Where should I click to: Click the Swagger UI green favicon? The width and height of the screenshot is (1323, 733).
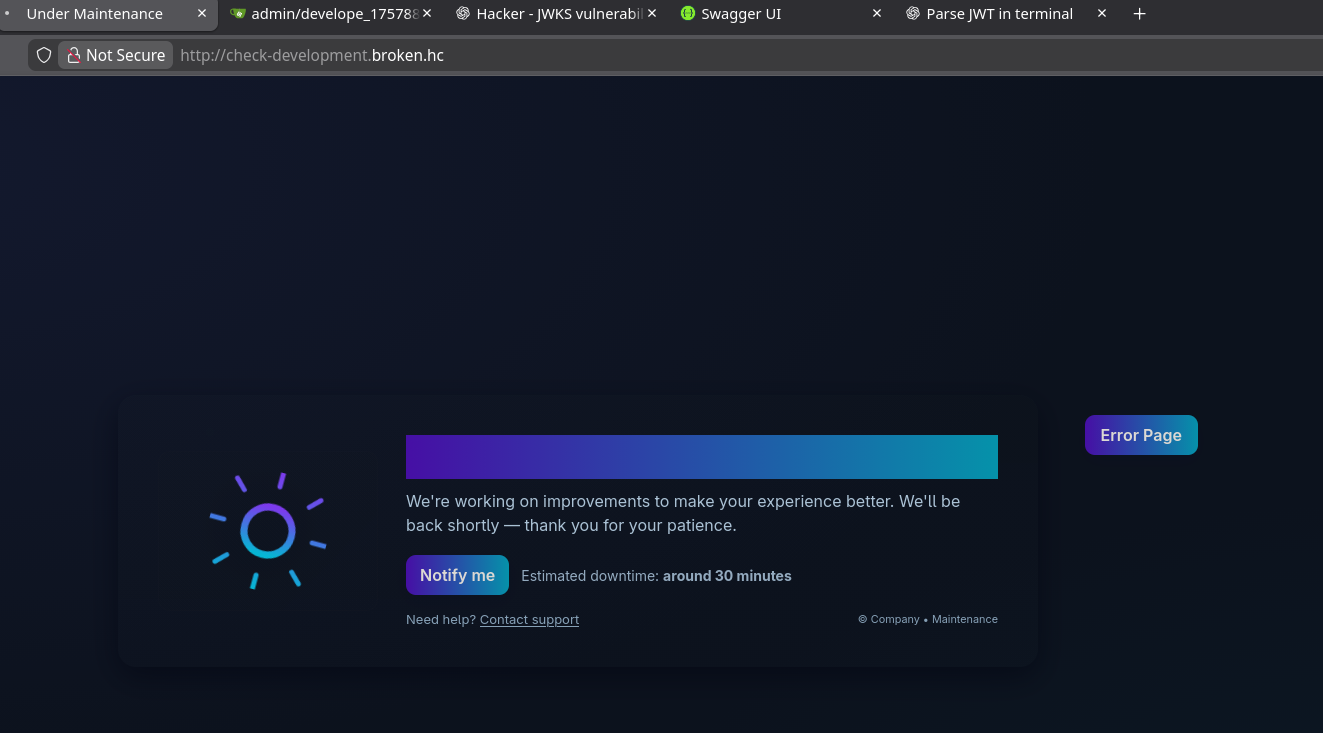click(688, 14)
